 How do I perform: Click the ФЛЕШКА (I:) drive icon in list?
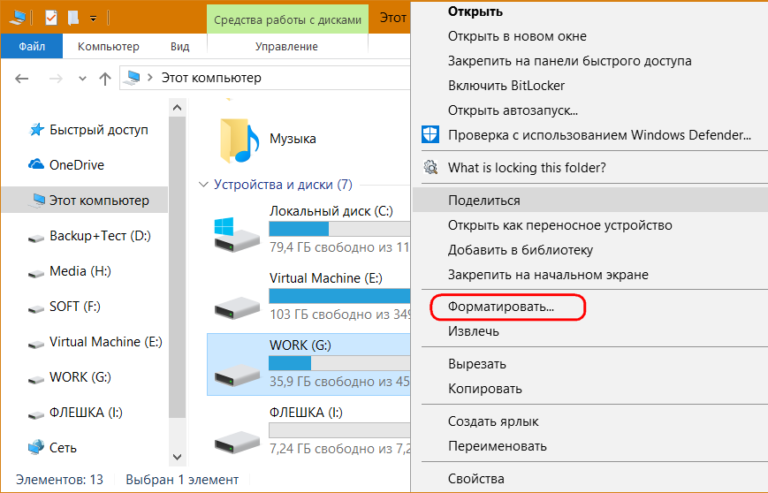click(x=237, y=441)
